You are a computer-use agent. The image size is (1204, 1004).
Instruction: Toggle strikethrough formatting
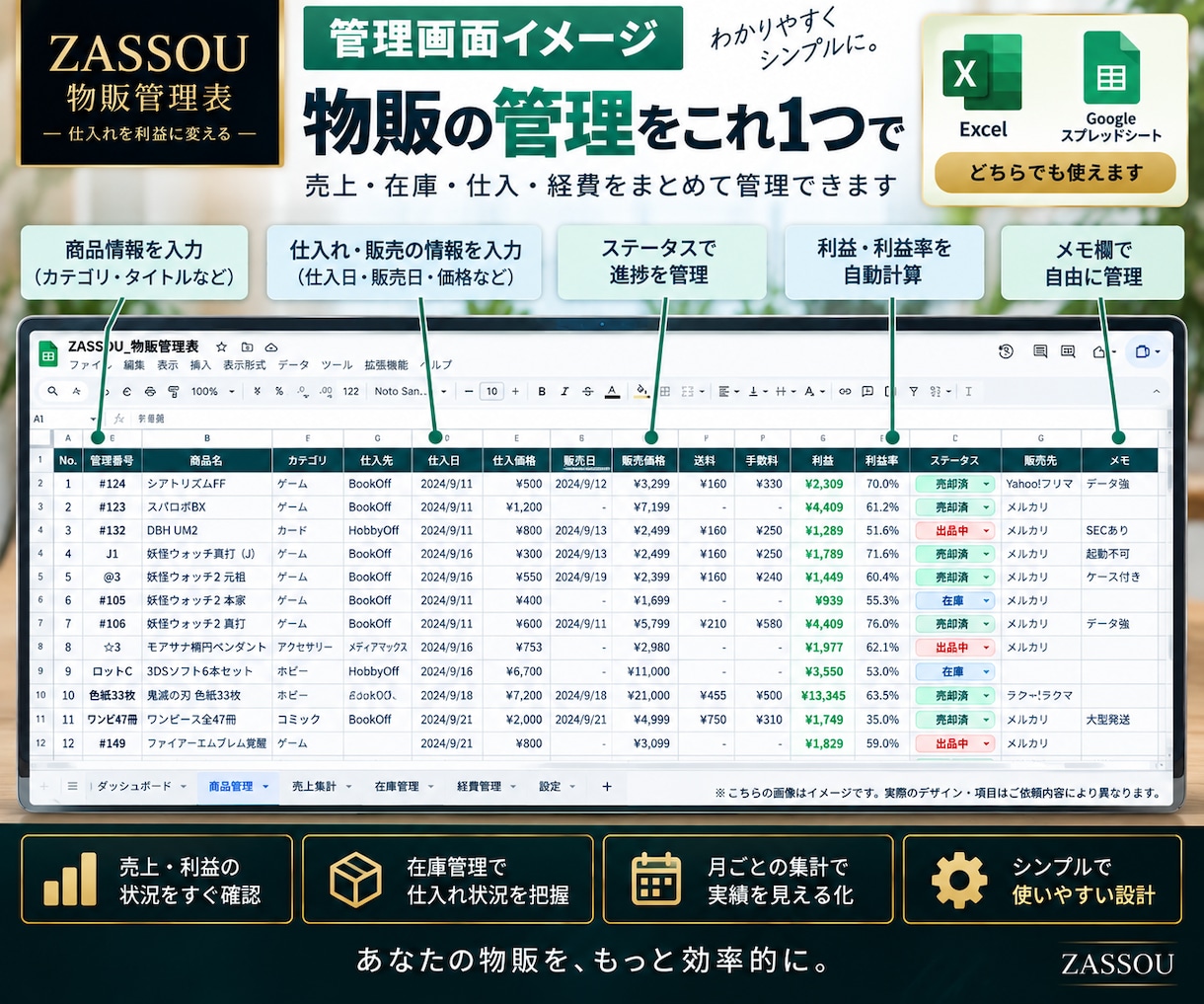[588, 391]
